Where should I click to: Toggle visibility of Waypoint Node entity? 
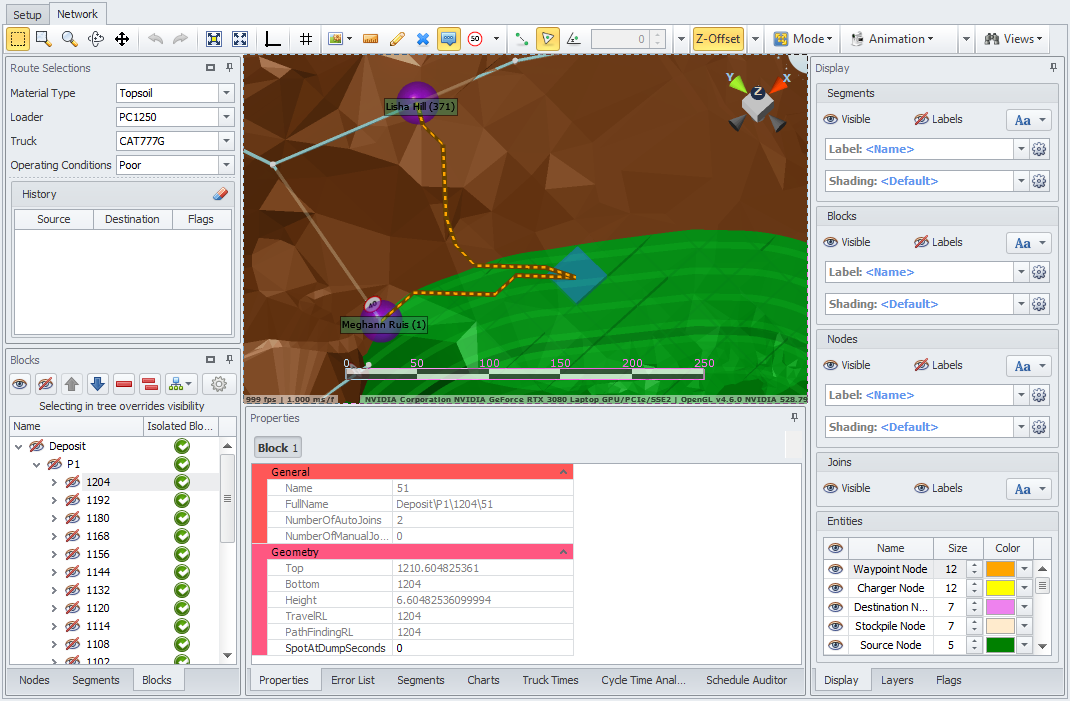tap(835, 569)
